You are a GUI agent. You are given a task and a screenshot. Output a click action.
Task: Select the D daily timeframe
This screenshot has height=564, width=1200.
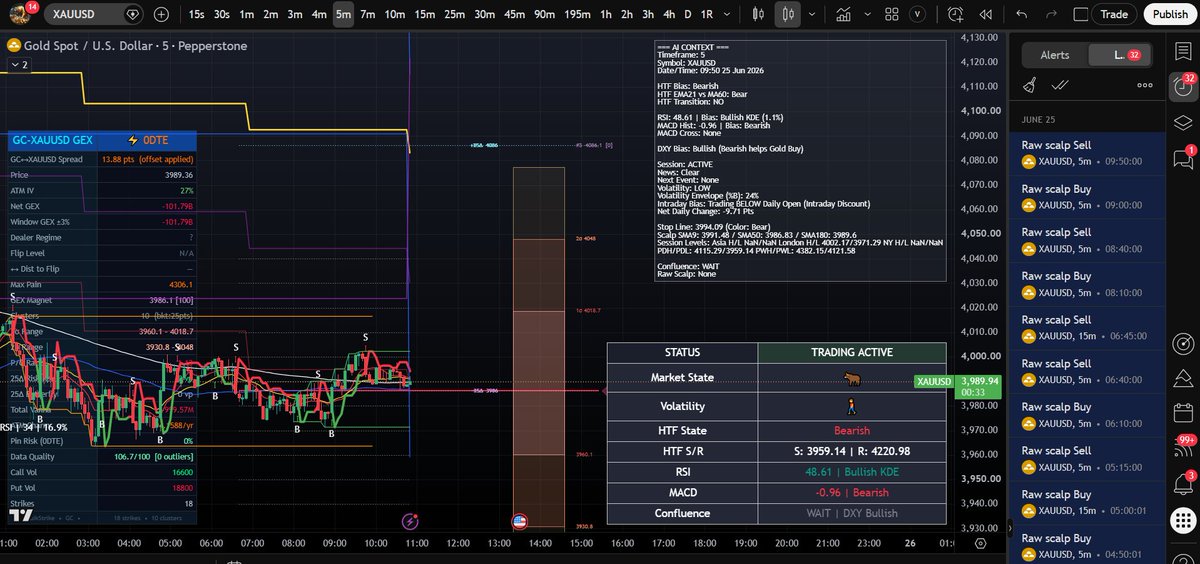686,15
